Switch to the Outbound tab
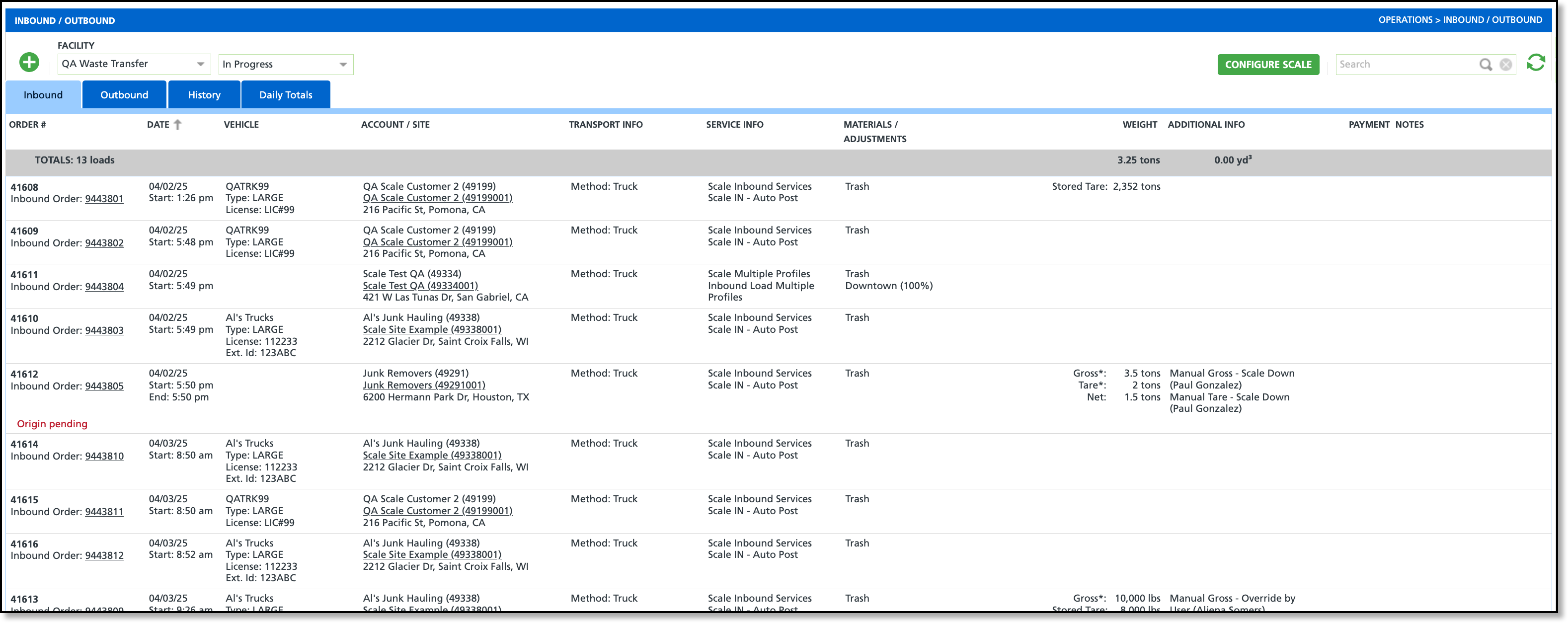This screenshot has height=623, width=1568. (124, 95)
